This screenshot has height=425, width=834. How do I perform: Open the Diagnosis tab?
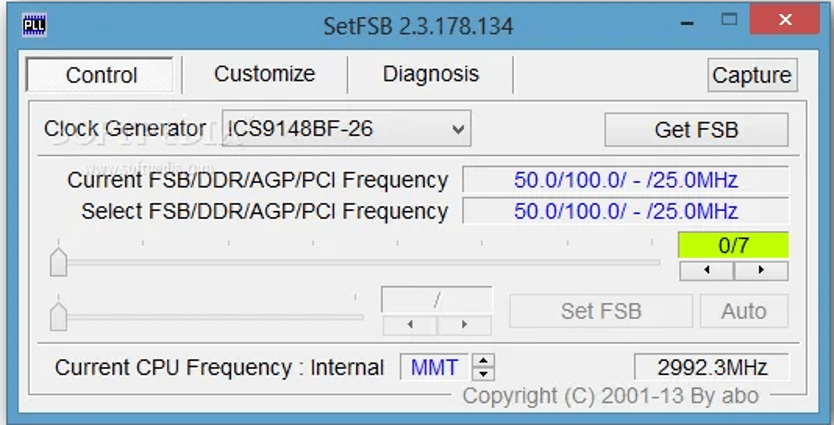pyautogui.click(x=430, y=74)
